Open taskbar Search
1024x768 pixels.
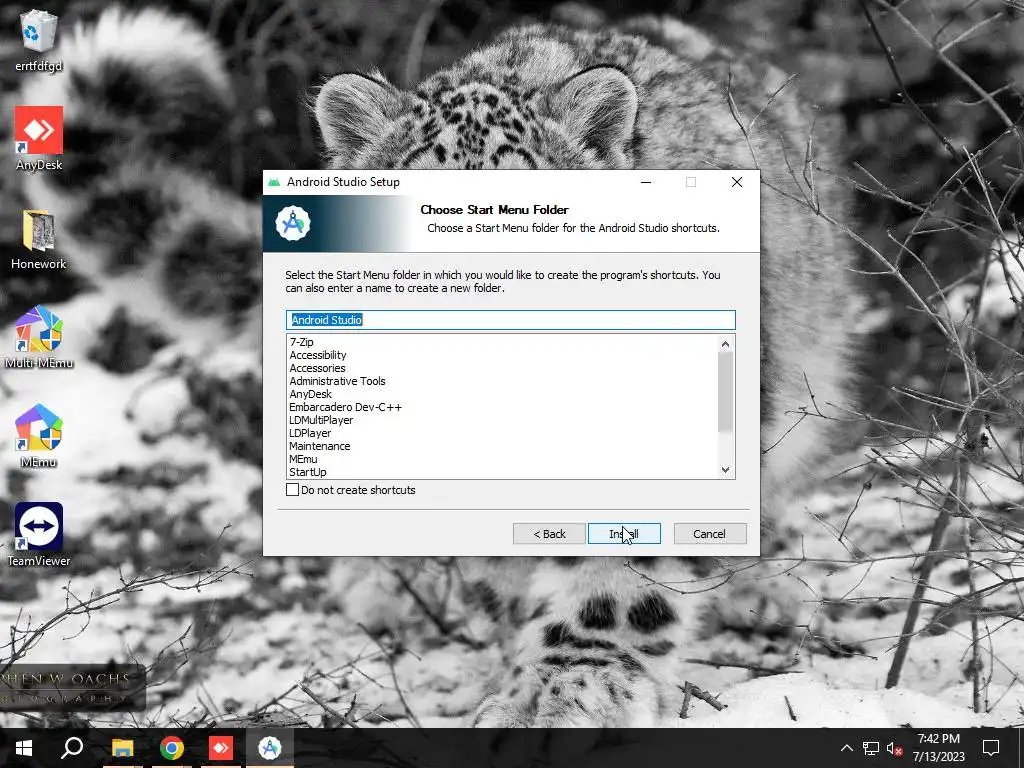(x=72, y=748)
